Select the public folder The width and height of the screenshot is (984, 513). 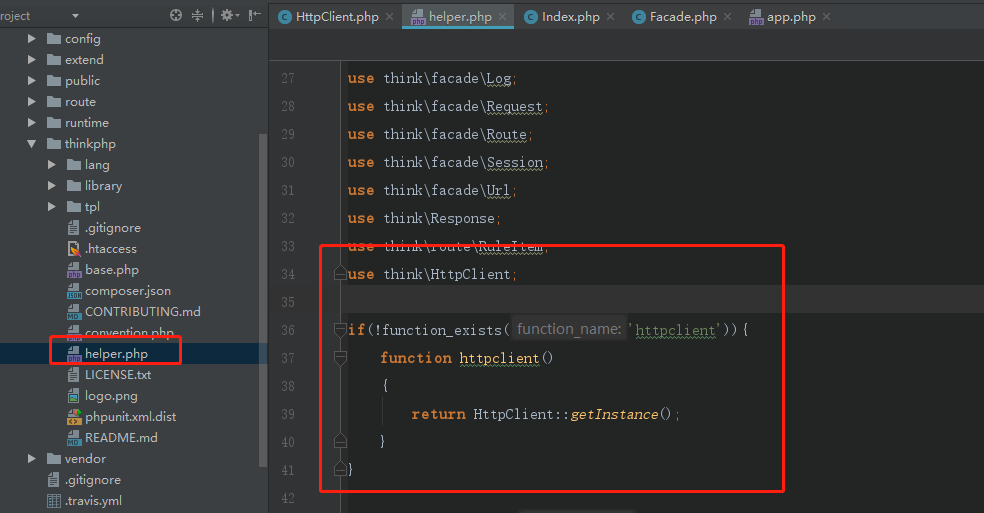coord(74,80)
